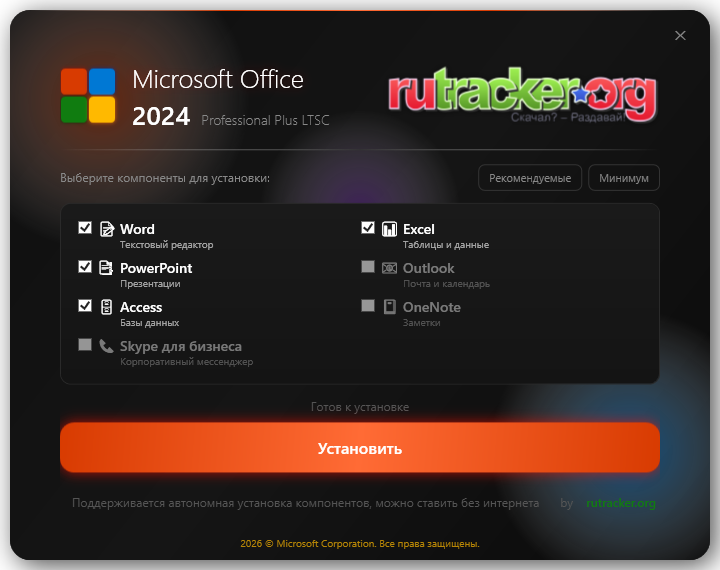The height and width of the screenshot is (570, 720).
Task: Click the Professional Plus LTSC edition text
Action: [265, 120]
